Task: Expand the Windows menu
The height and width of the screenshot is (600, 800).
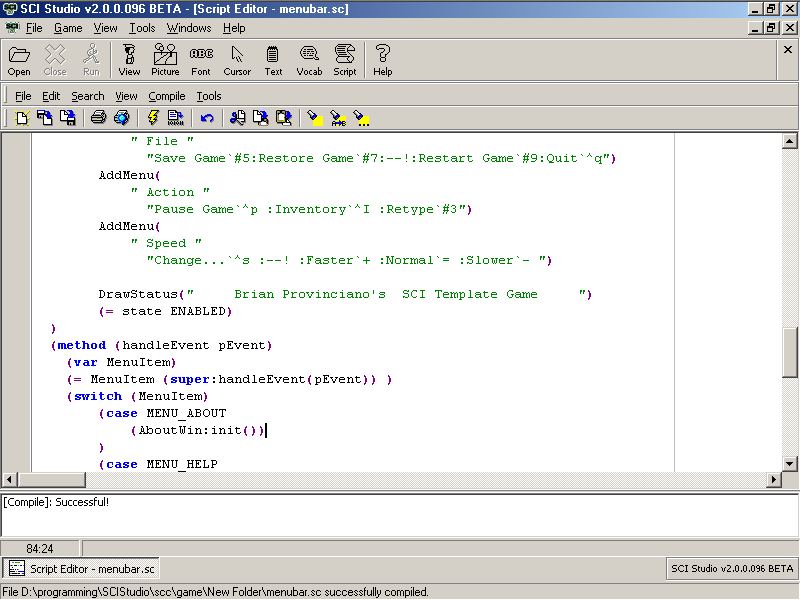Action: (189, 28)
